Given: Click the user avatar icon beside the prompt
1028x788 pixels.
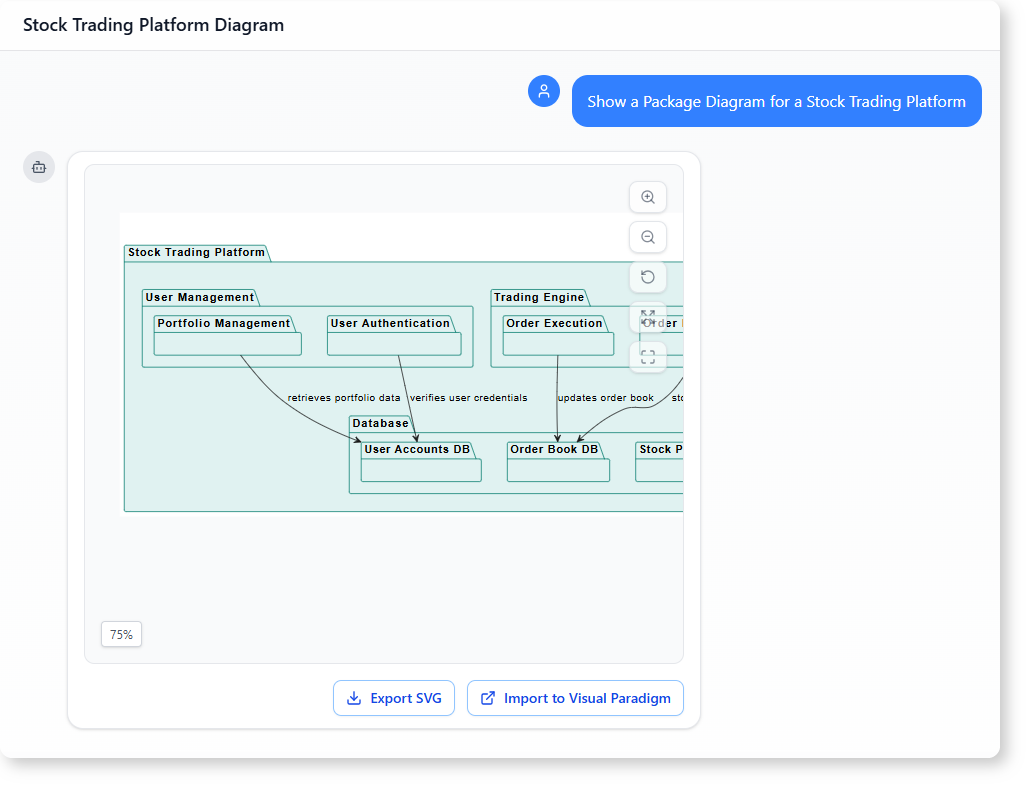Looking at the screenshot, I should [544, 91].
